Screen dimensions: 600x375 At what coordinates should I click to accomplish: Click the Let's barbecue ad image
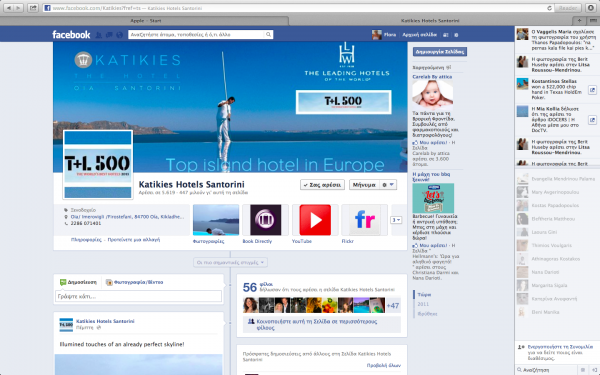point(433,198)
